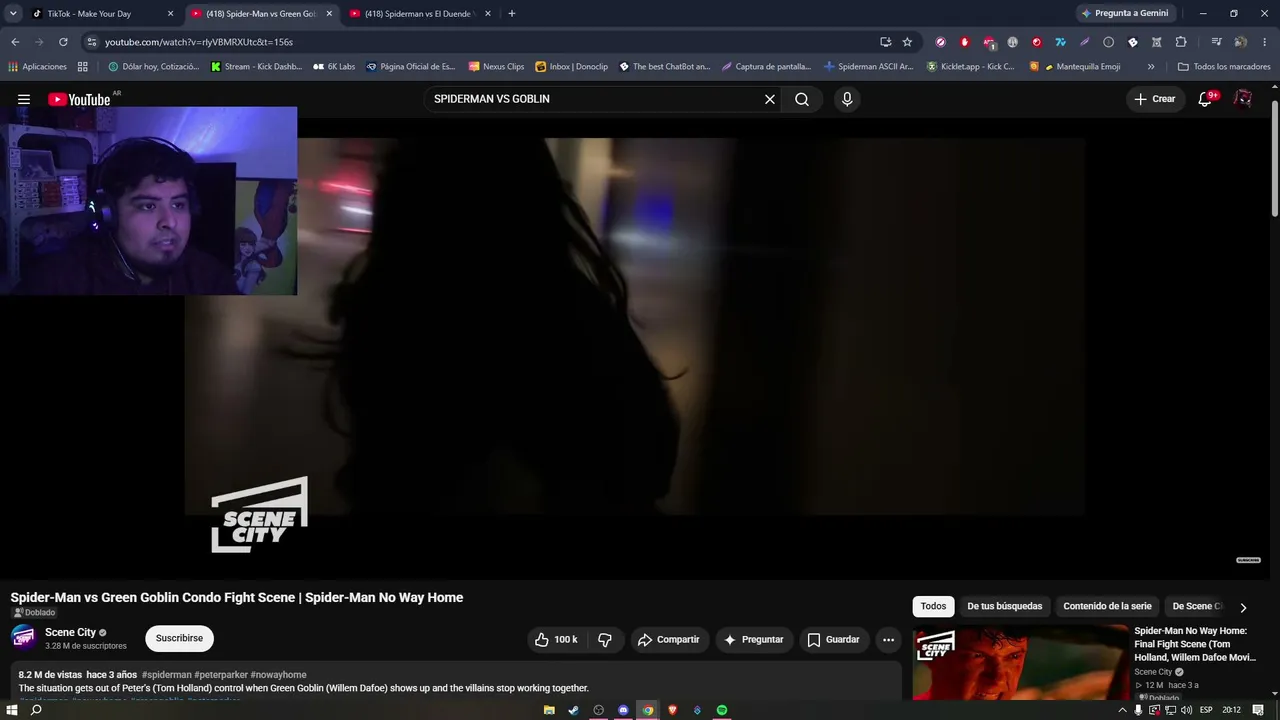Open the Inbox | Donoclip bookmark

[571, 67]
